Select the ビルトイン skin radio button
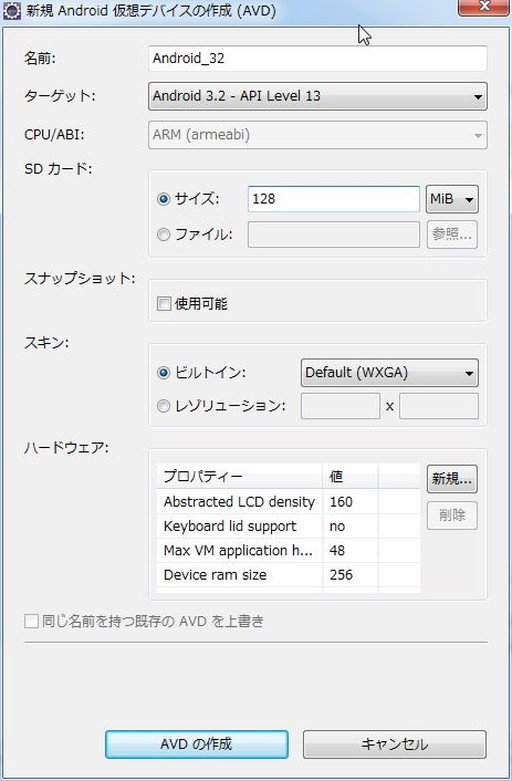This screenshot has height=781, width=512. pyautogui.click(x=163, y=373)
